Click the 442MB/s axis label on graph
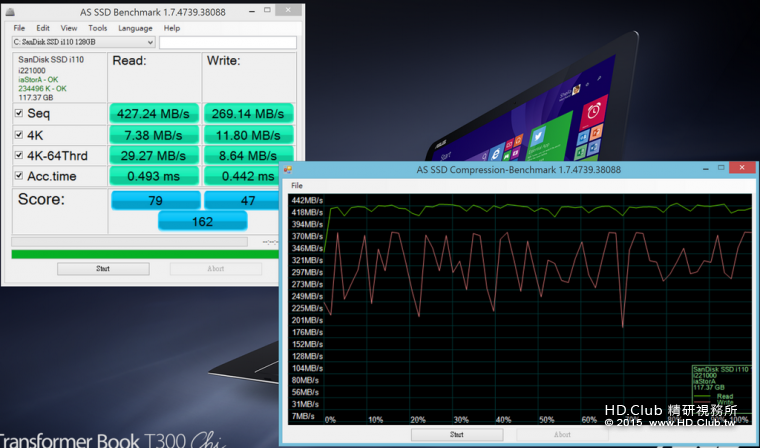The height and width of the screenshot is (448, 760). click(x=307, y=200)
